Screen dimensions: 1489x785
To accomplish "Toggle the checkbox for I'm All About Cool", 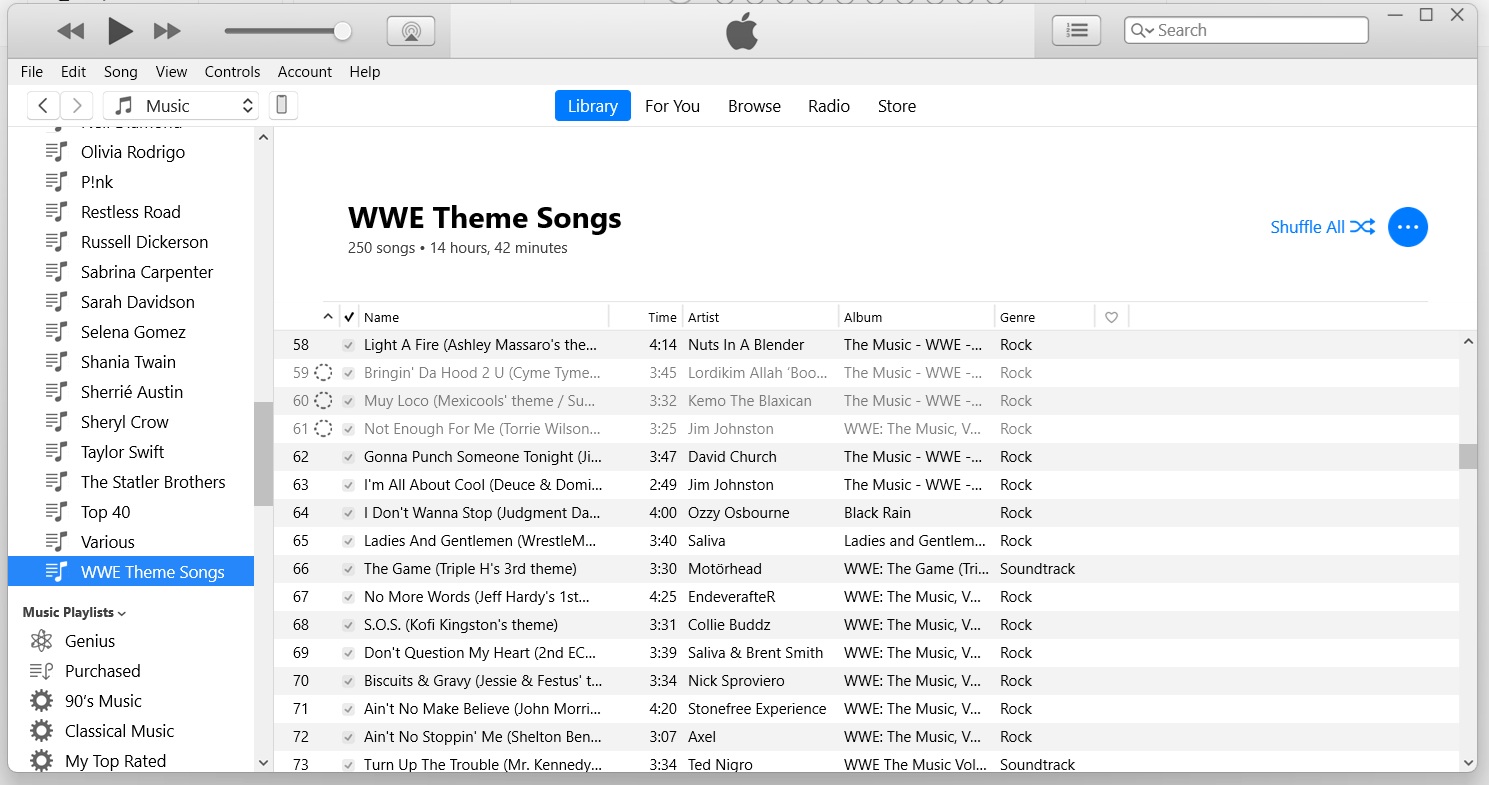I will pyautogui.click(x=348, y=485).
